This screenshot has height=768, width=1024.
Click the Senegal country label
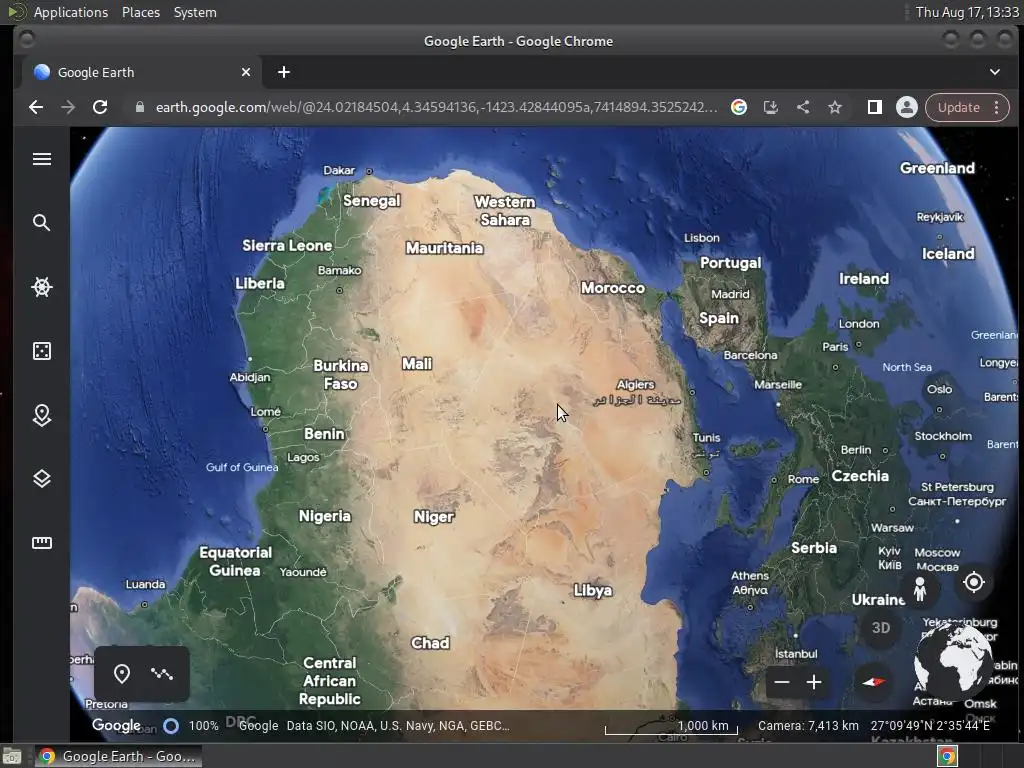coord(372,200)
